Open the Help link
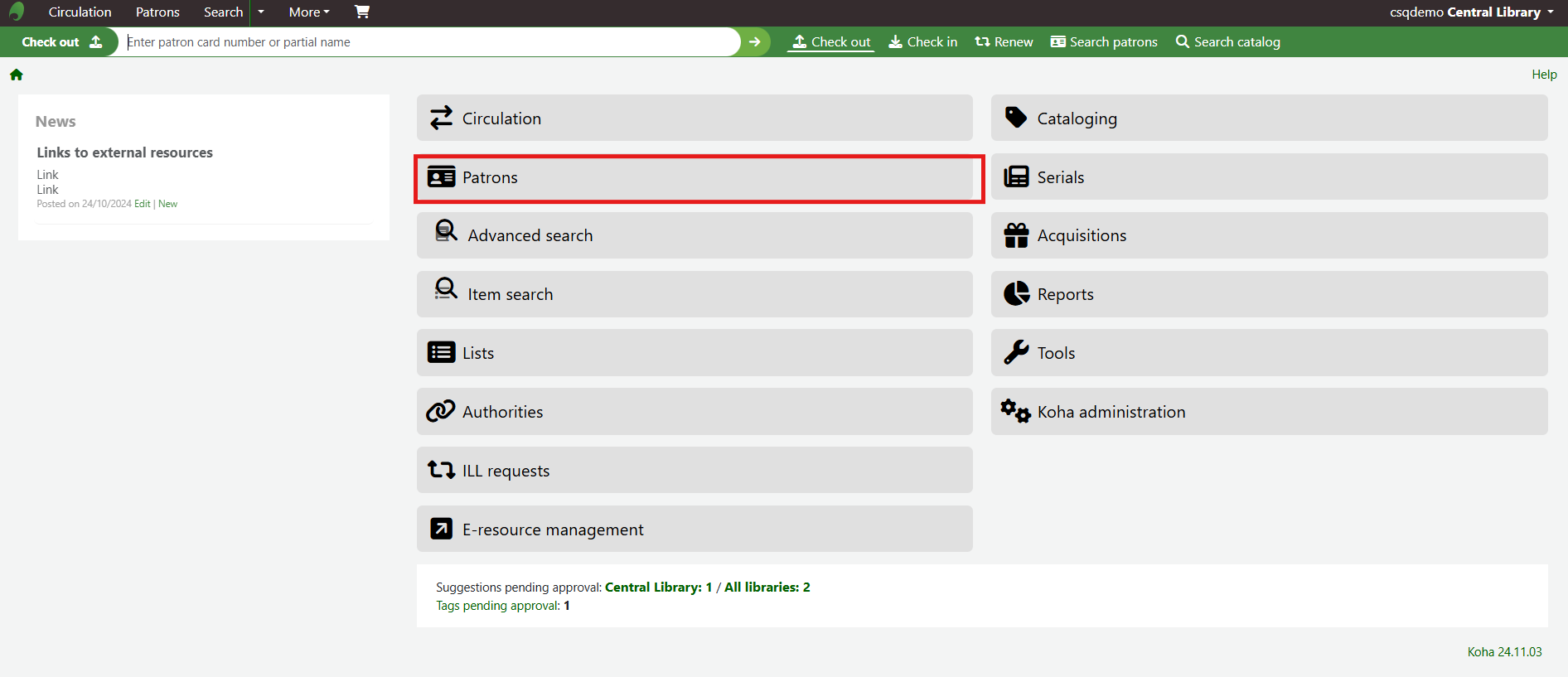The width and height of the screenshot is (1568, 677). (1544, 75)
